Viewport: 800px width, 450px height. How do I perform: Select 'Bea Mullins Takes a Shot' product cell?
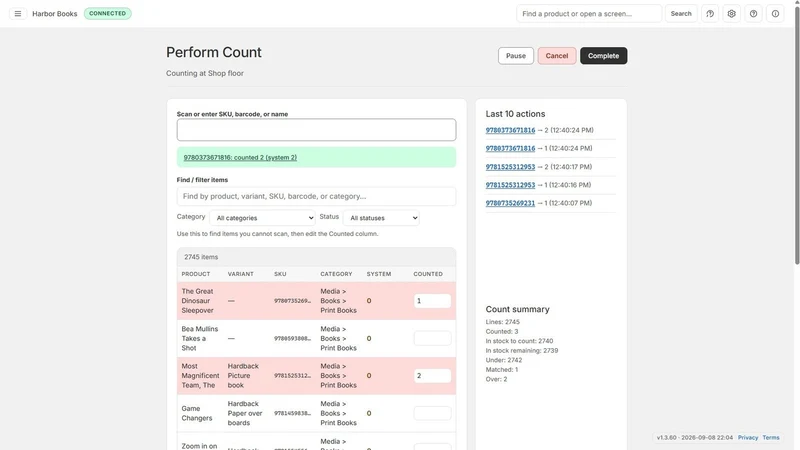[x=199, y=338]
